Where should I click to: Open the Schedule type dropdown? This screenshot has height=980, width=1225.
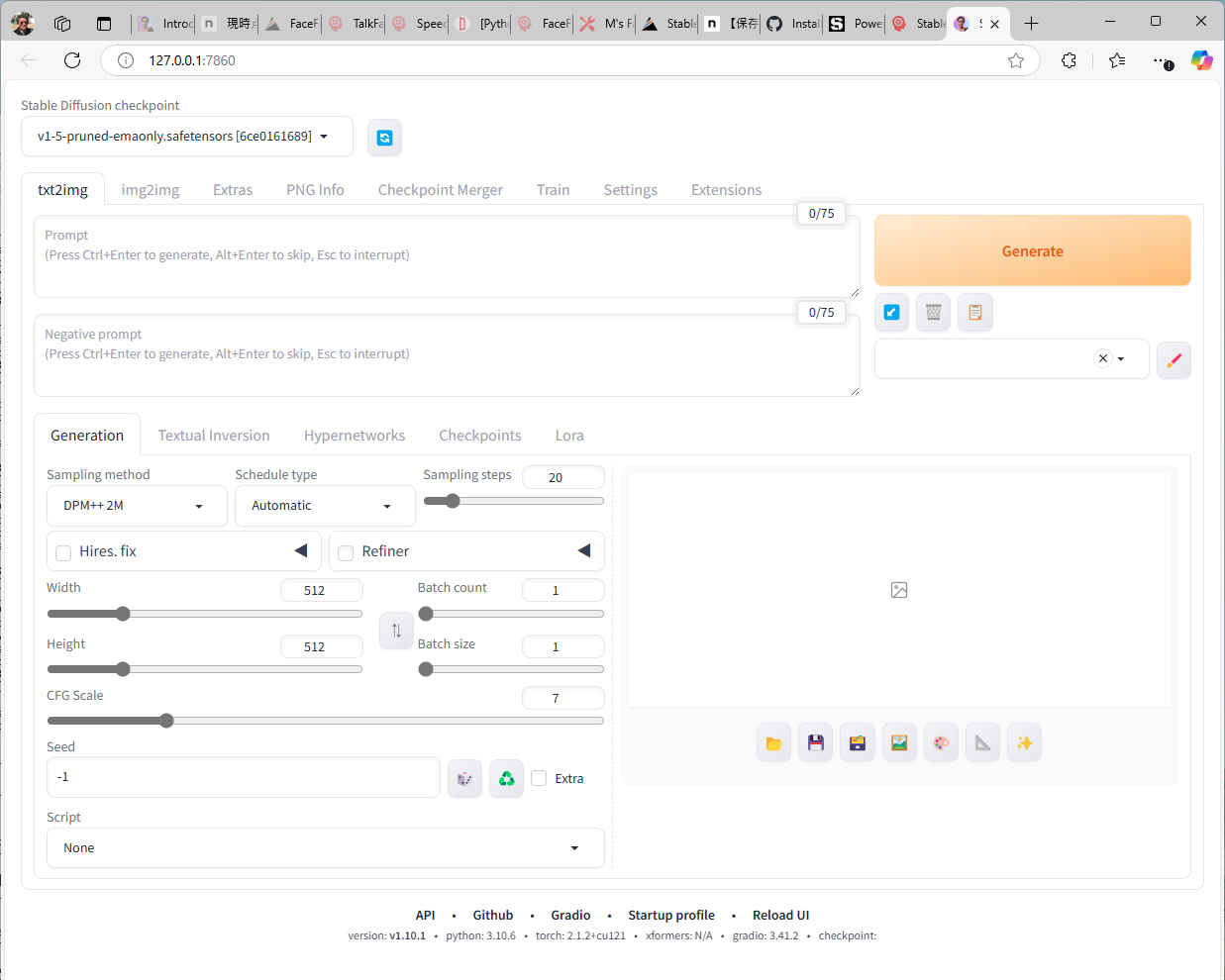click(324, 506)
